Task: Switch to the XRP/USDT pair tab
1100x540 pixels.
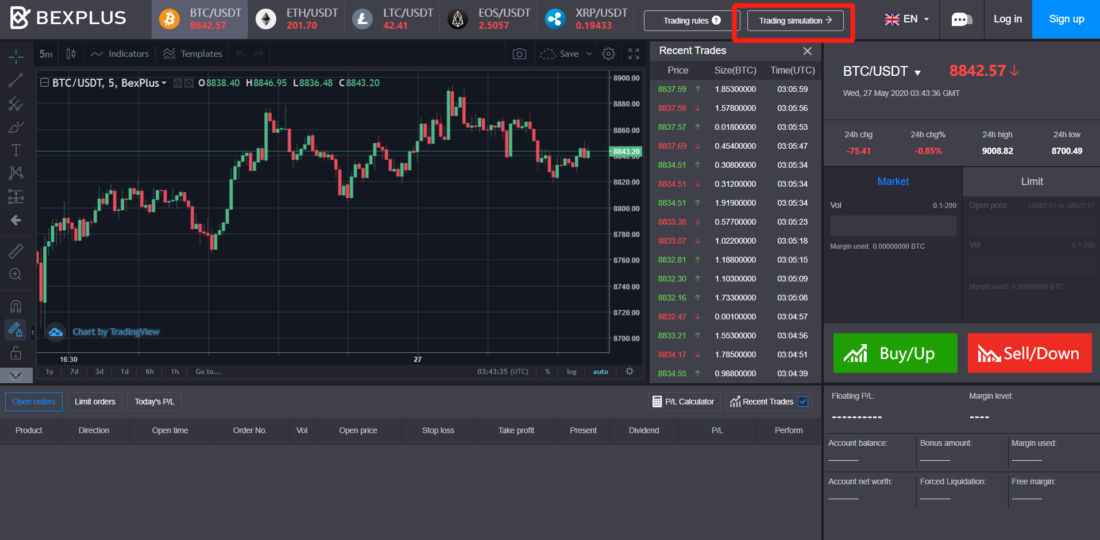Action: coord(584,19)
